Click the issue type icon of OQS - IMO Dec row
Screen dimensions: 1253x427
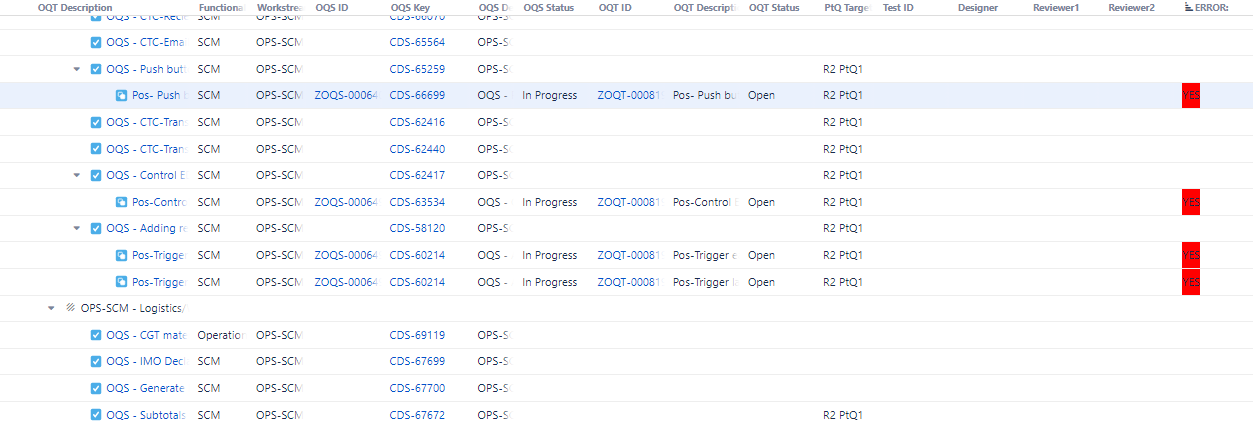coord(96,361)
